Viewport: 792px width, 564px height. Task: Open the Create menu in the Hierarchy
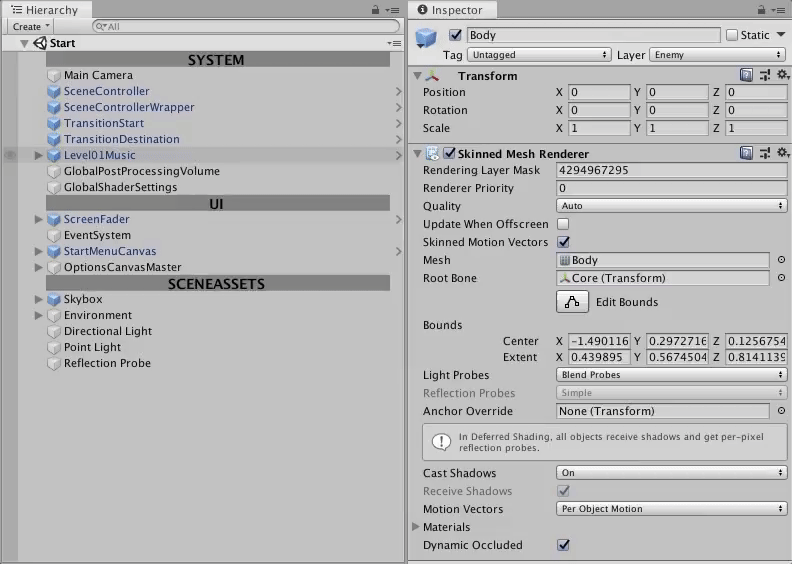click(x=31, y=27)
